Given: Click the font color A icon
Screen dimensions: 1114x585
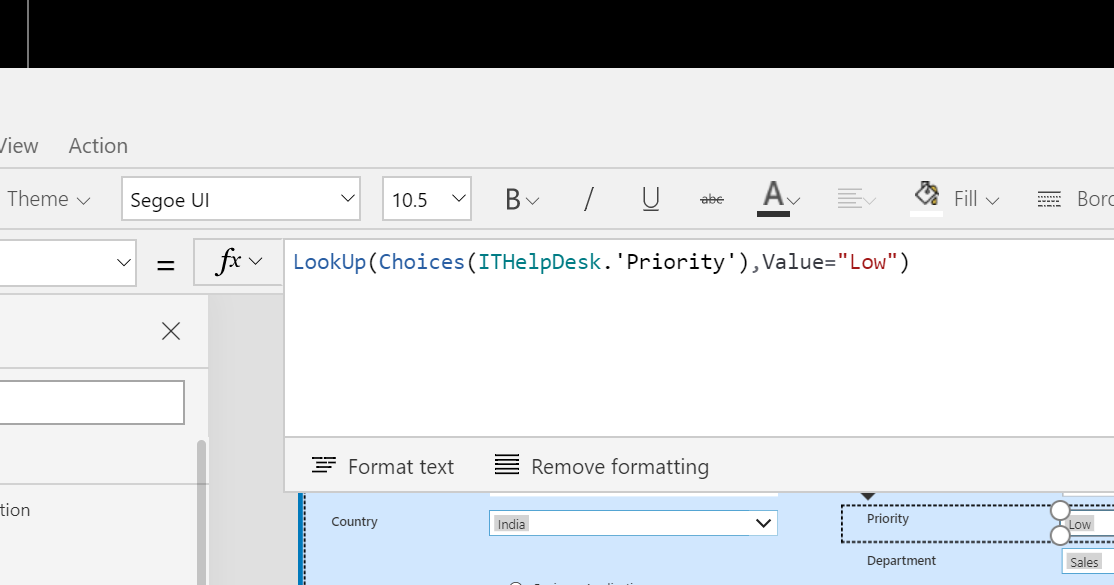Looking at the screenshot, I should pyautogui.click(x=773, y=195).
